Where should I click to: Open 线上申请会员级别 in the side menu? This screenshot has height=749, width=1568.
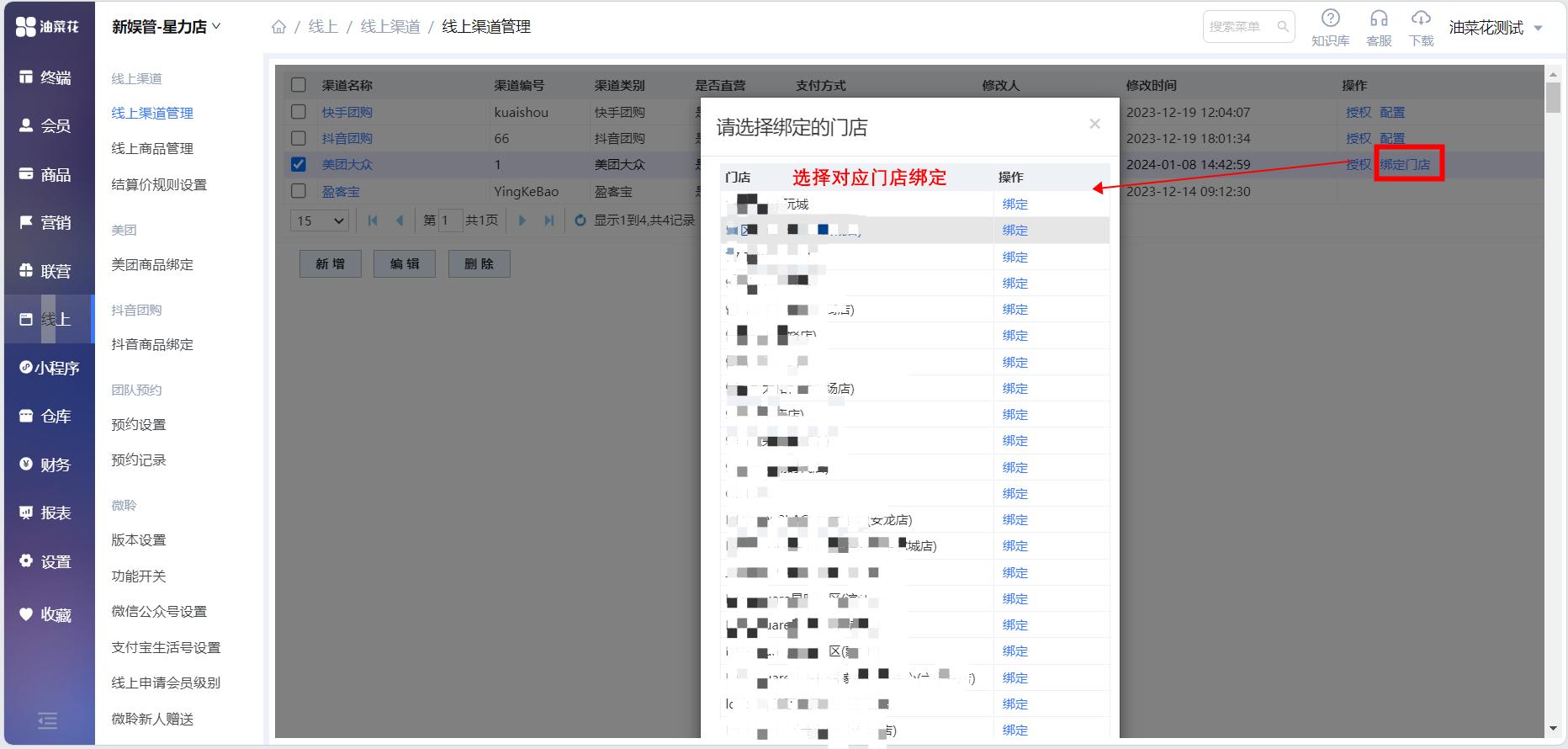166,683
